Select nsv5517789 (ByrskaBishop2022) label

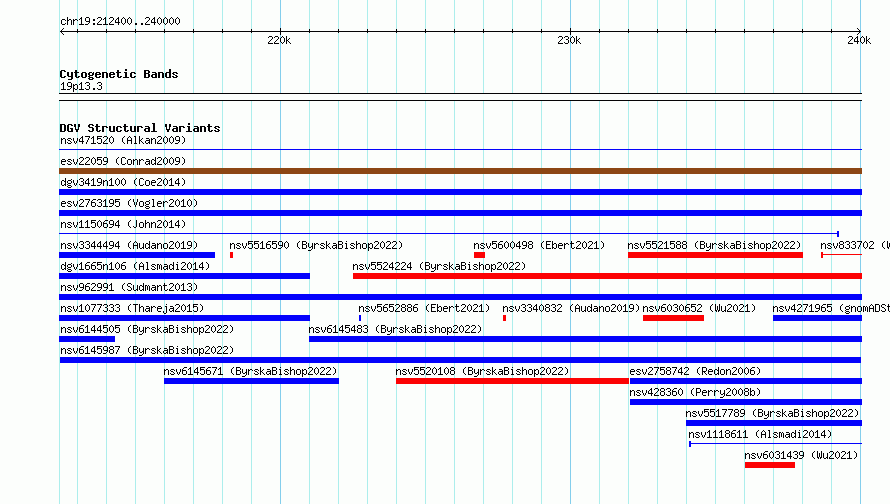(x=772, y=413)
